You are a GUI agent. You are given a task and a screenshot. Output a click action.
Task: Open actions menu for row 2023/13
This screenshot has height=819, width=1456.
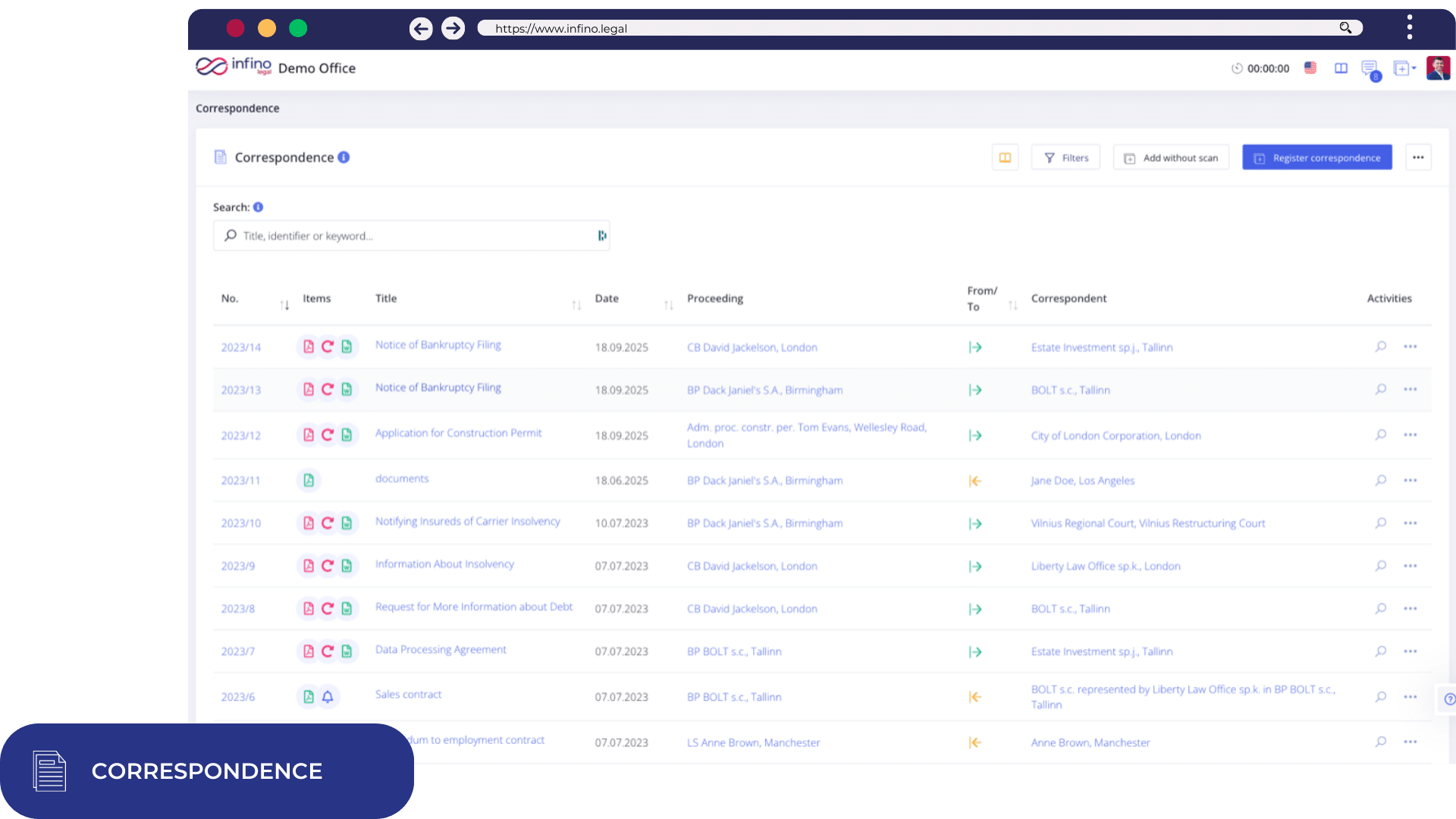coord(1410,389)
